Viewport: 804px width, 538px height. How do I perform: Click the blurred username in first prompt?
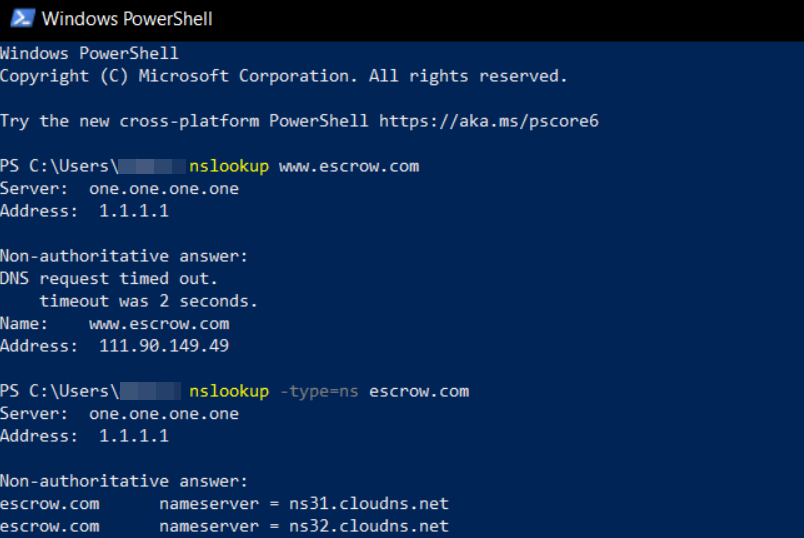[x=152, y=167]
